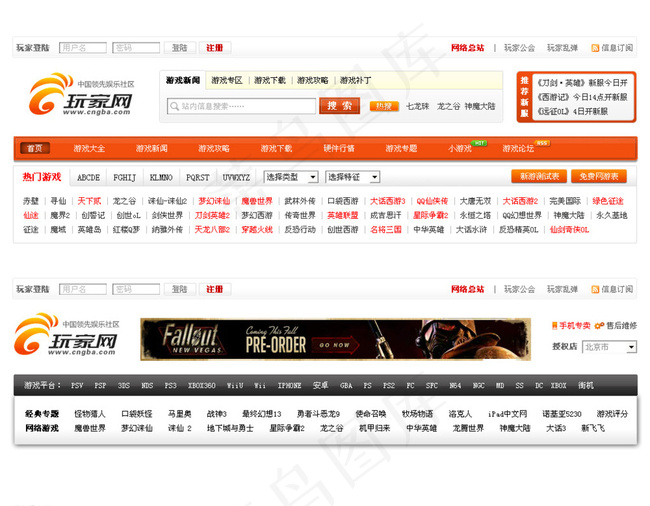This screenshot has height=506, width=650.
Task: Click the RSS icon beside 信息订阅 above the search box
Action: tap(595, 48)
